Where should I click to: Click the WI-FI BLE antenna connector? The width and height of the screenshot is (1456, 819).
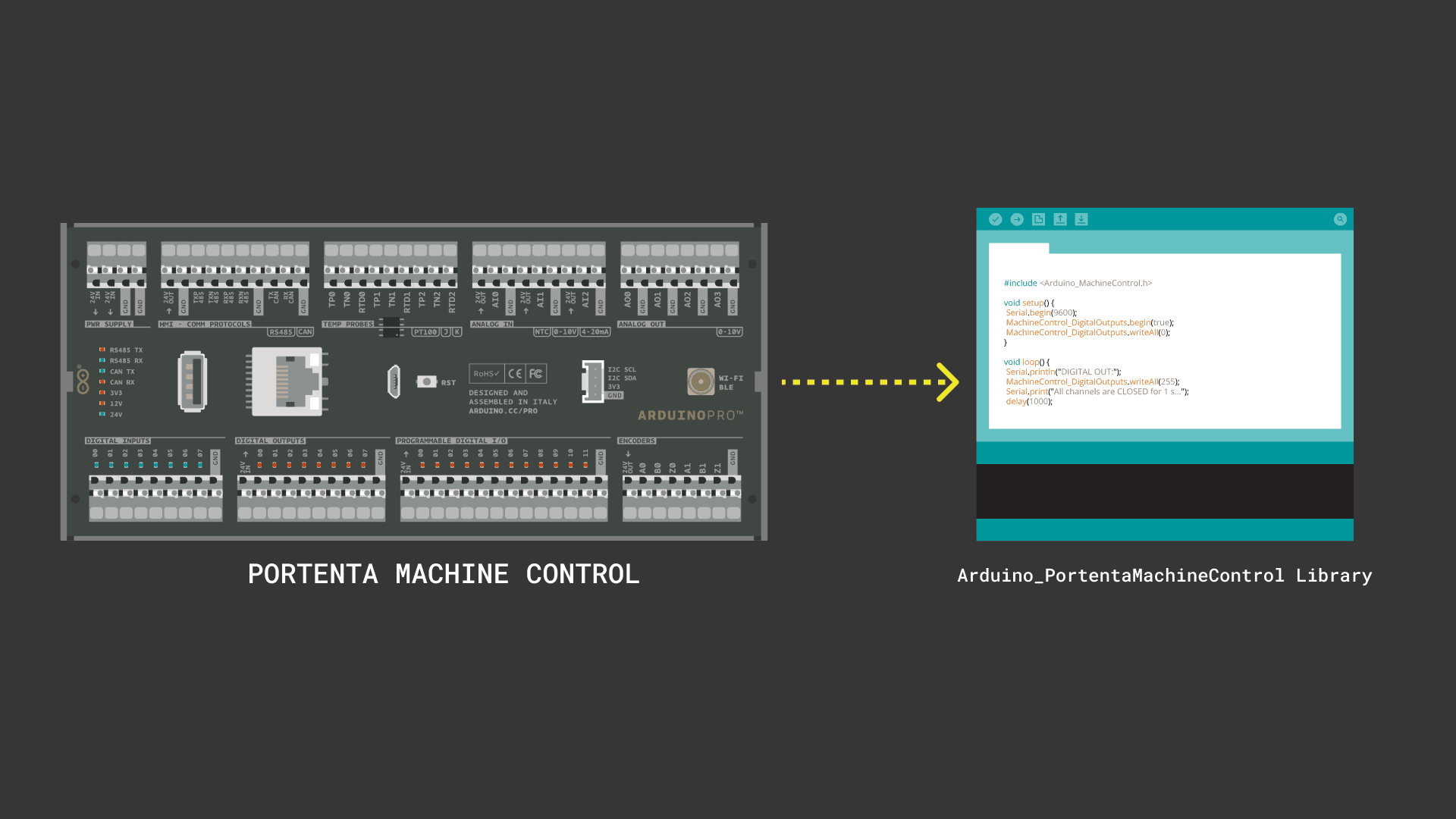[x=701, y=381]
